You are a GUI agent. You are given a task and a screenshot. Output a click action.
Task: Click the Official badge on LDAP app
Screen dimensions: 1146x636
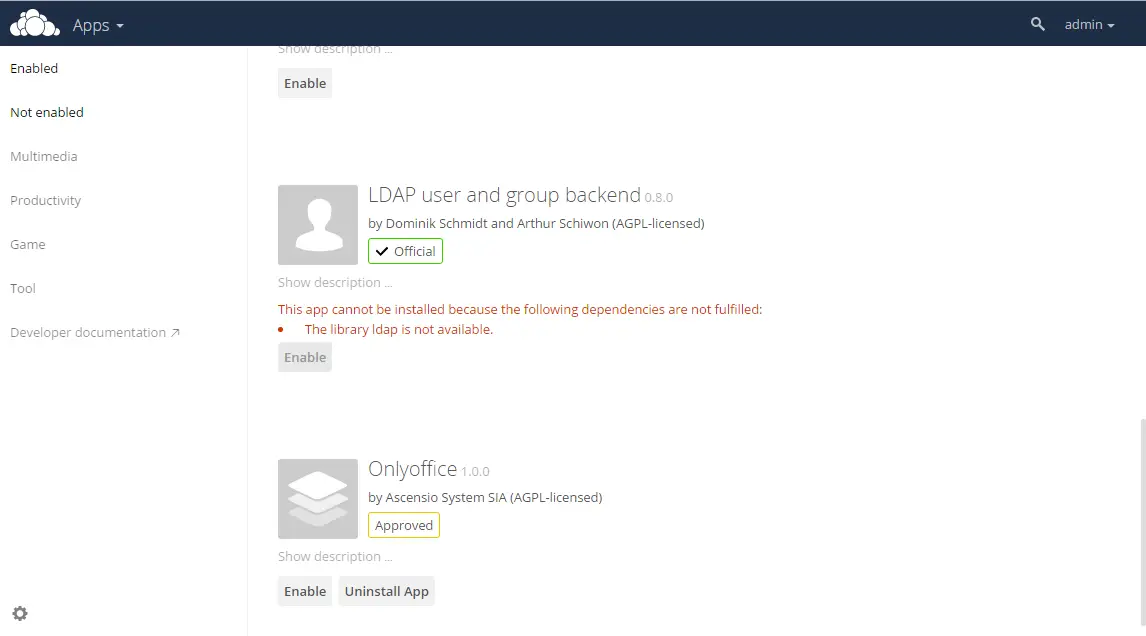pos(406,251)
